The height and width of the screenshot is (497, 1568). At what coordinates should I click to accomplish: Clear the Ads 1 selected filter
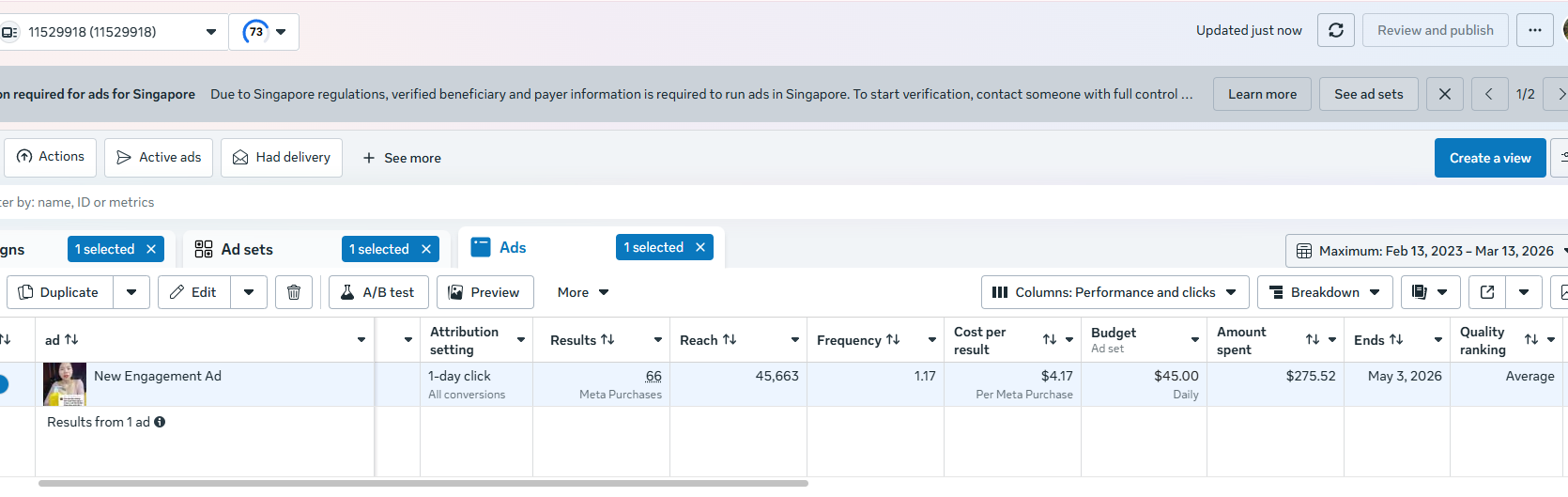click(x=699, y=247)
